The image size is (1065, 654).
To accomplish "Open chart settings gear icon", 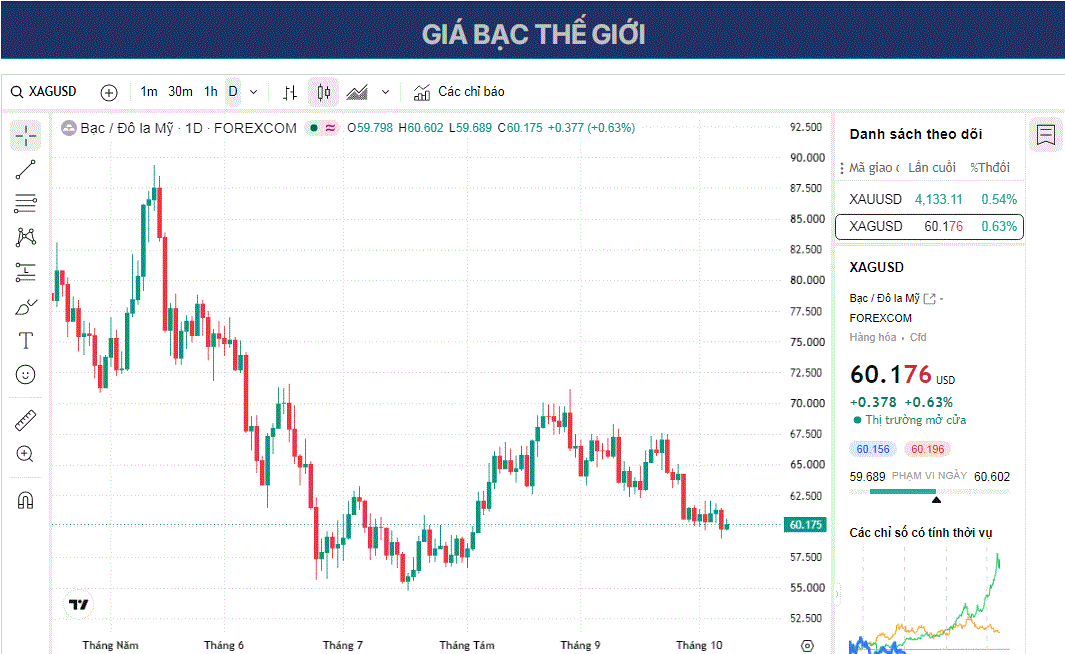I will click(807, 646).
